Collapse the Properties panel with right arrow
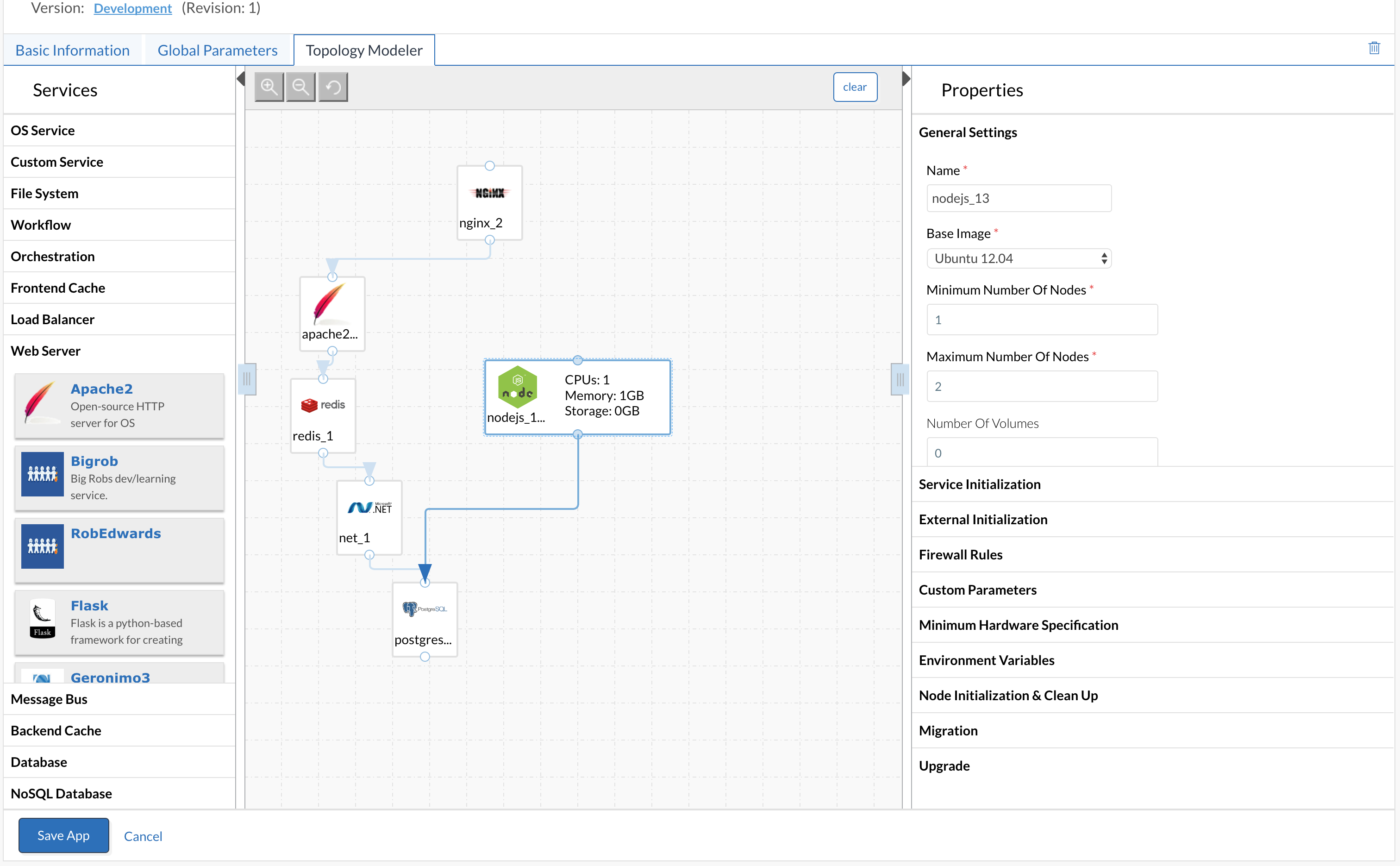 (906, 78)
